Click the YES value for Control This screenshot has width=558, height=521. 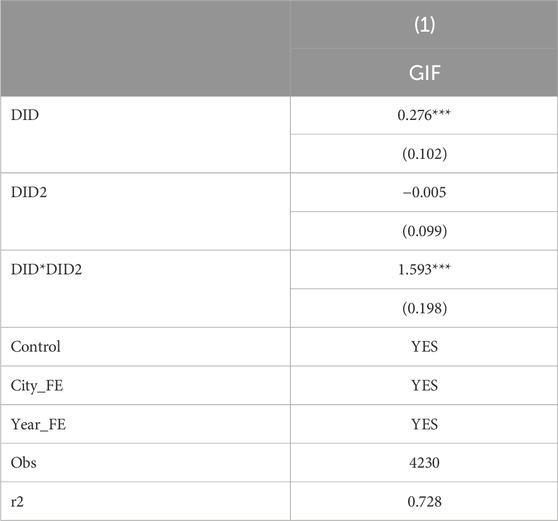pos(424,347)
